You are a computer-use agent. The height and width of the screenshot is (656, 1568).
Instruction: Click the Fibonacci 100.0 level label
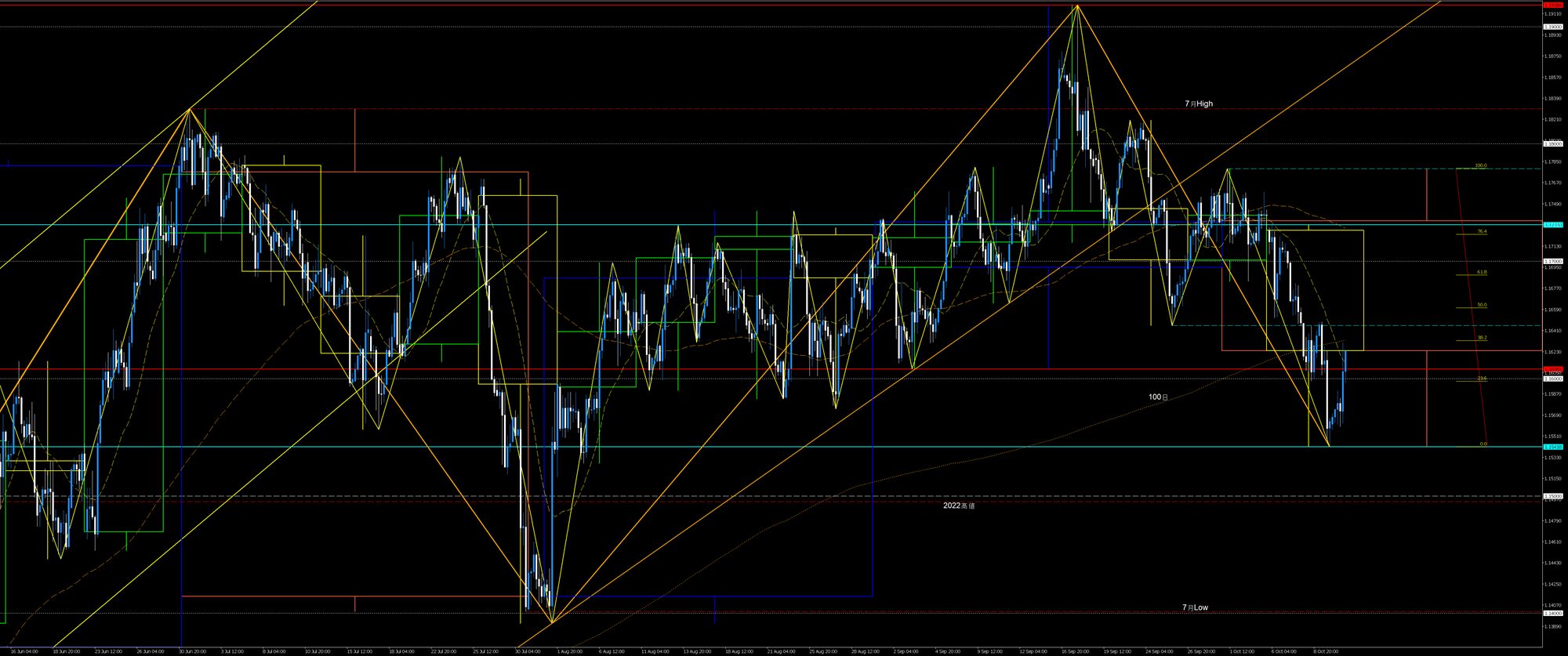(1480, 166)
